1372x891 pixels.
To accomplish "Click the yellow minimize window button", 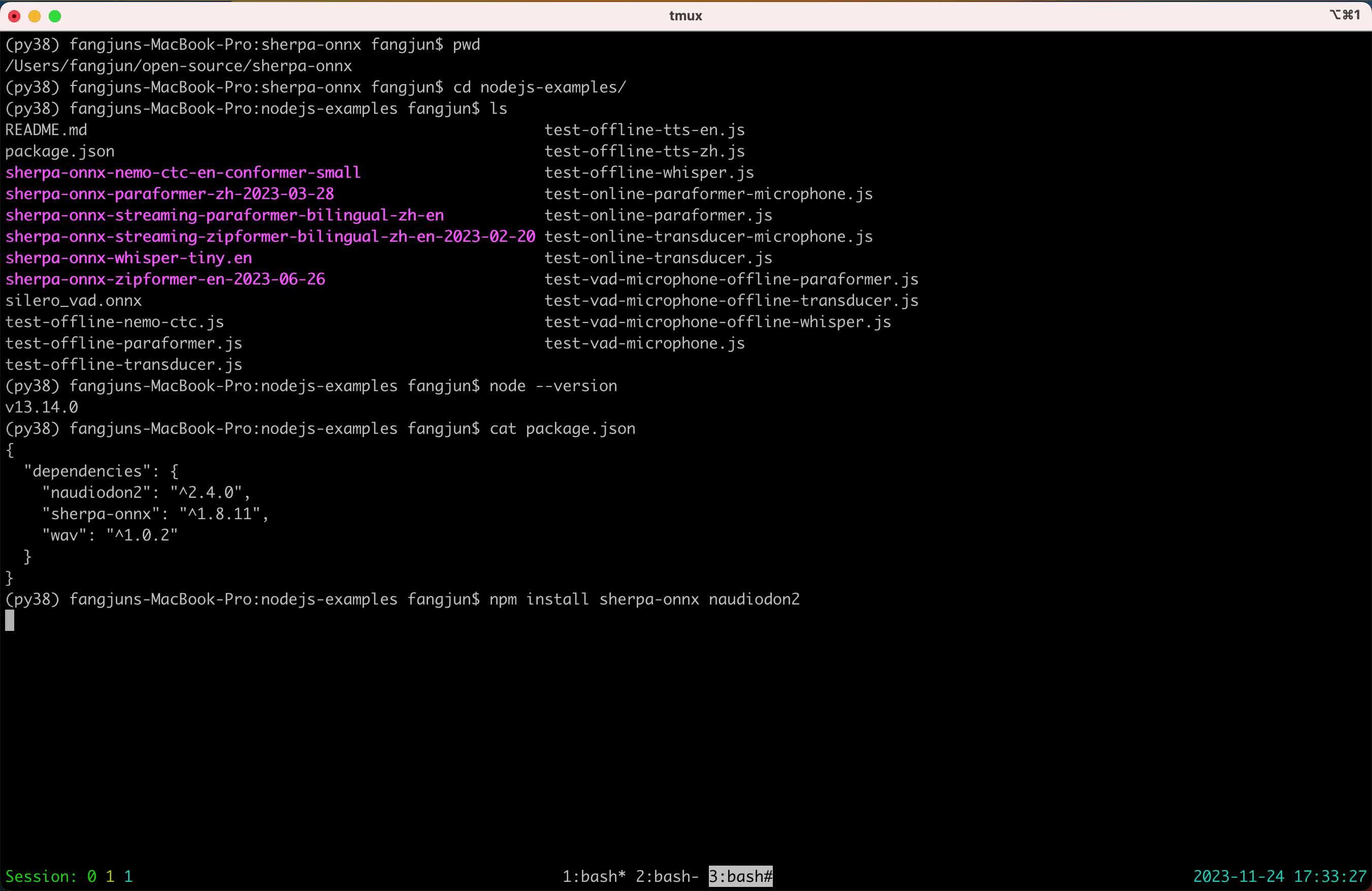I will 35,16.
